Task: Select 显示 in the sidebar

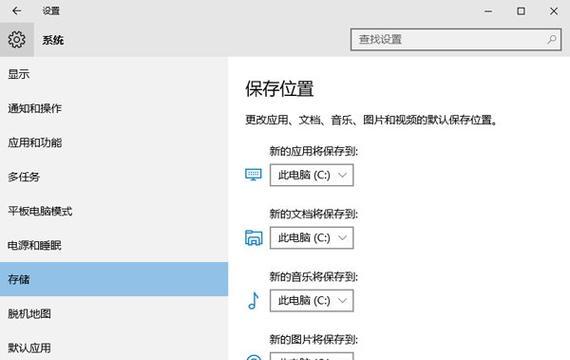Action: pyautogui.click(x=114, y=74)
